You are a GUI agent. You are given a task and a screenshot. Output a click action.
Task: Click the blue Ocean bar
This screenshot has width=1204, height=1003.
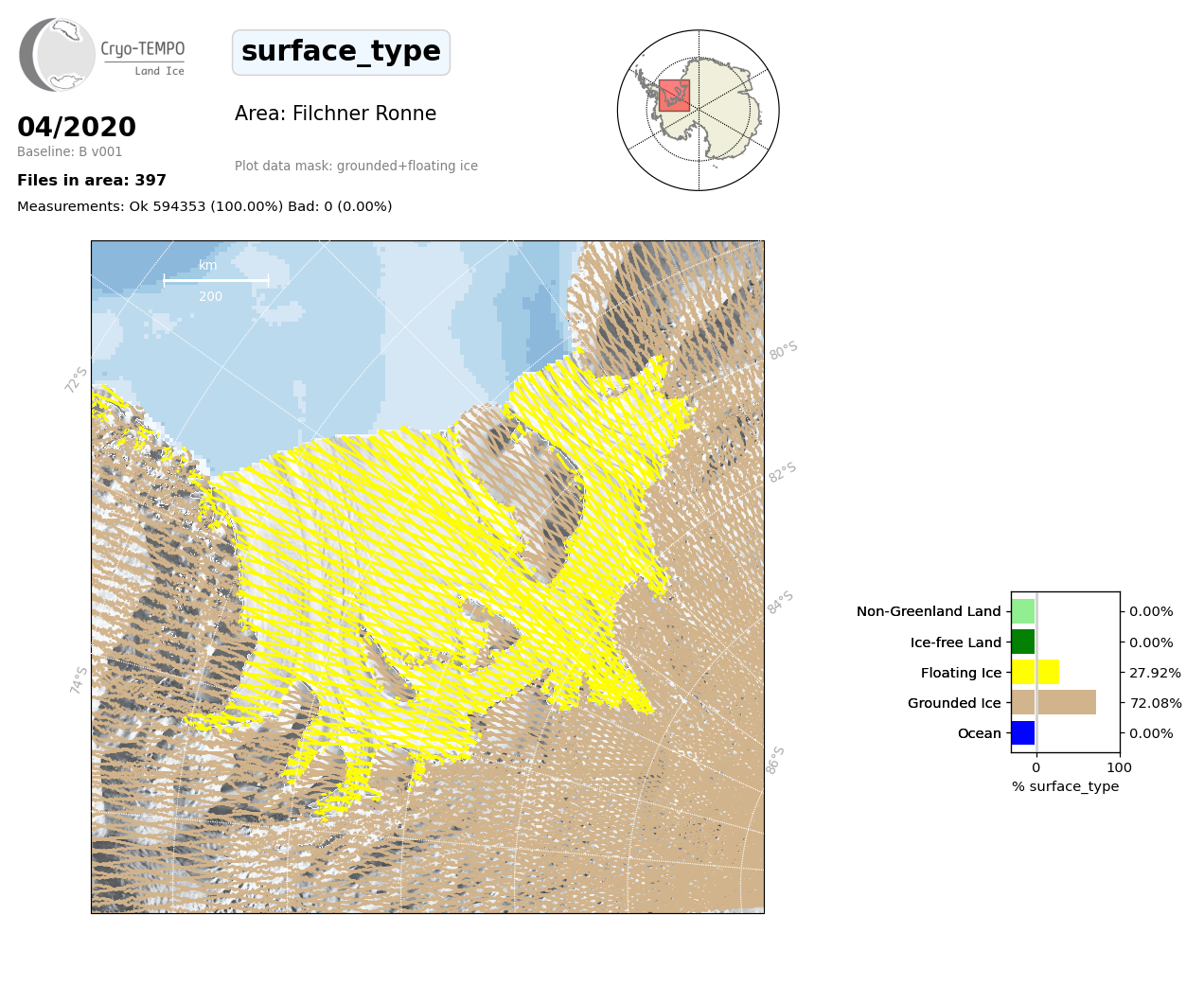coord(1023,733)
